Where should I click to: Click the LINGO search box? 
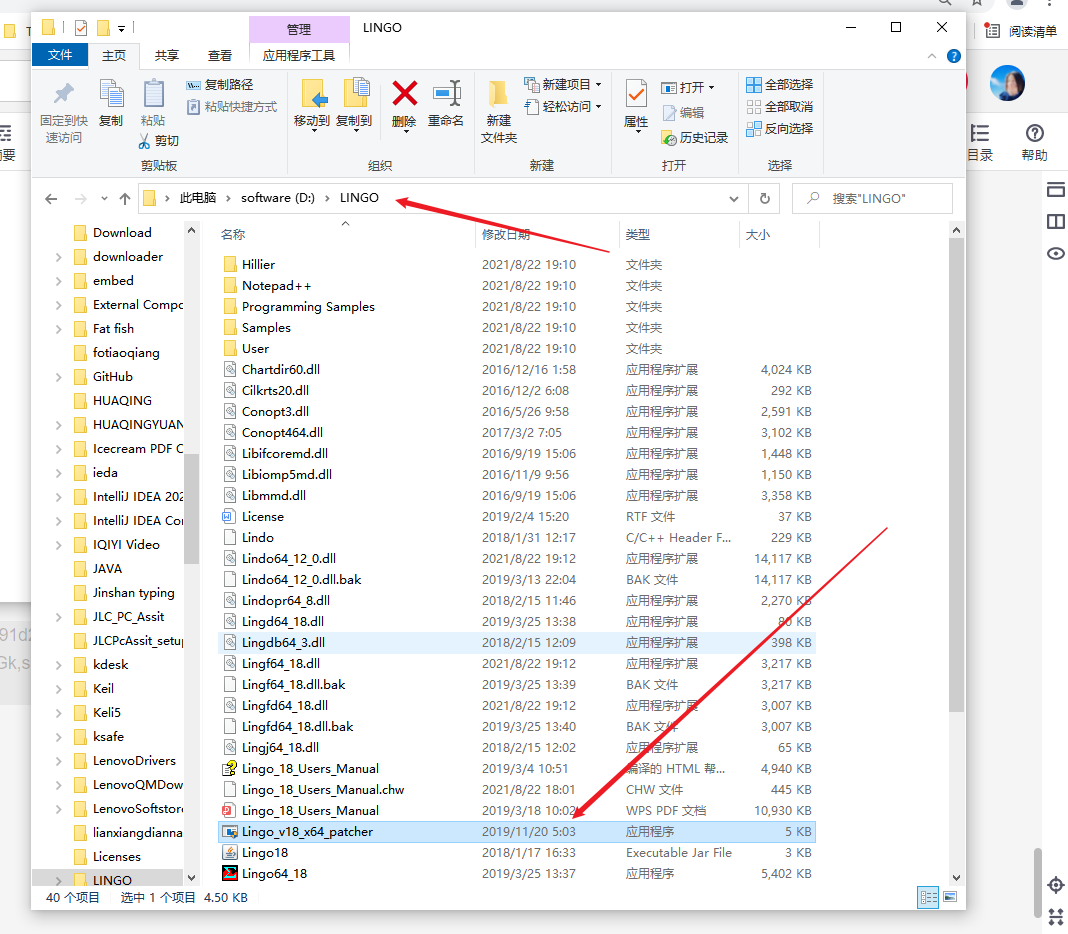coord(872,198)
